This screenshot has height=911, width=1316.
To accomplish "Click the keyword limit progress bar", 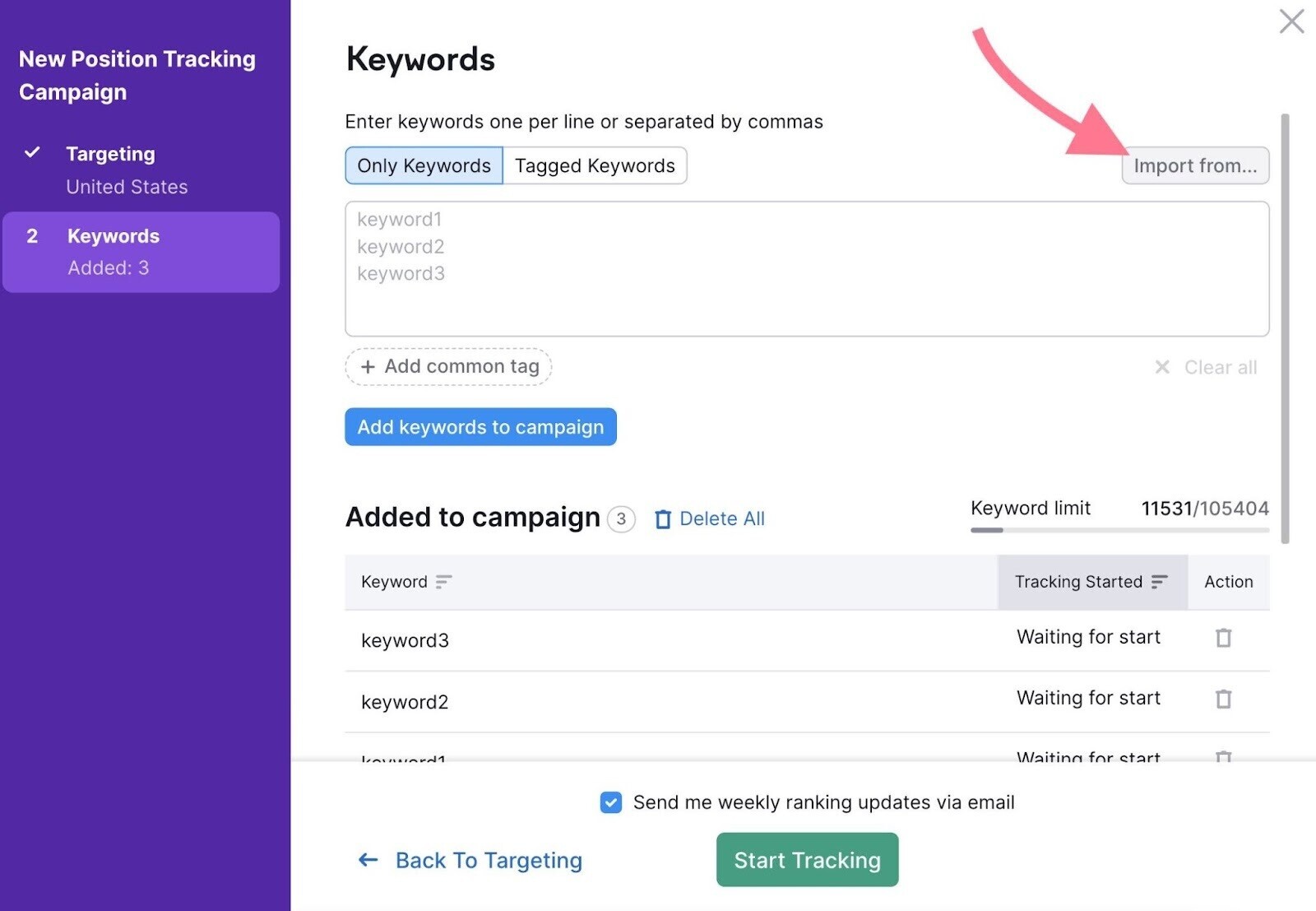I will pyautogui.click(x=1119, y=529).
